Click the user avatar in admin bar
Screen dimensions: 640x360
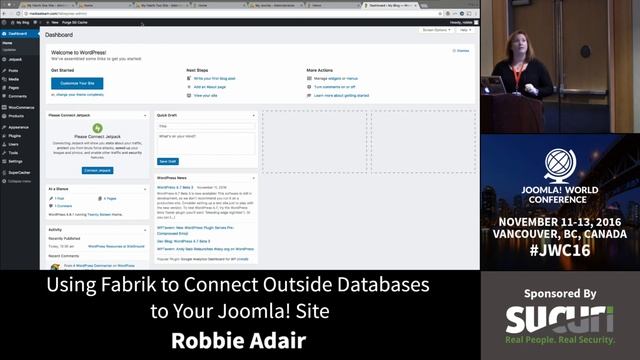coord(476,22)
